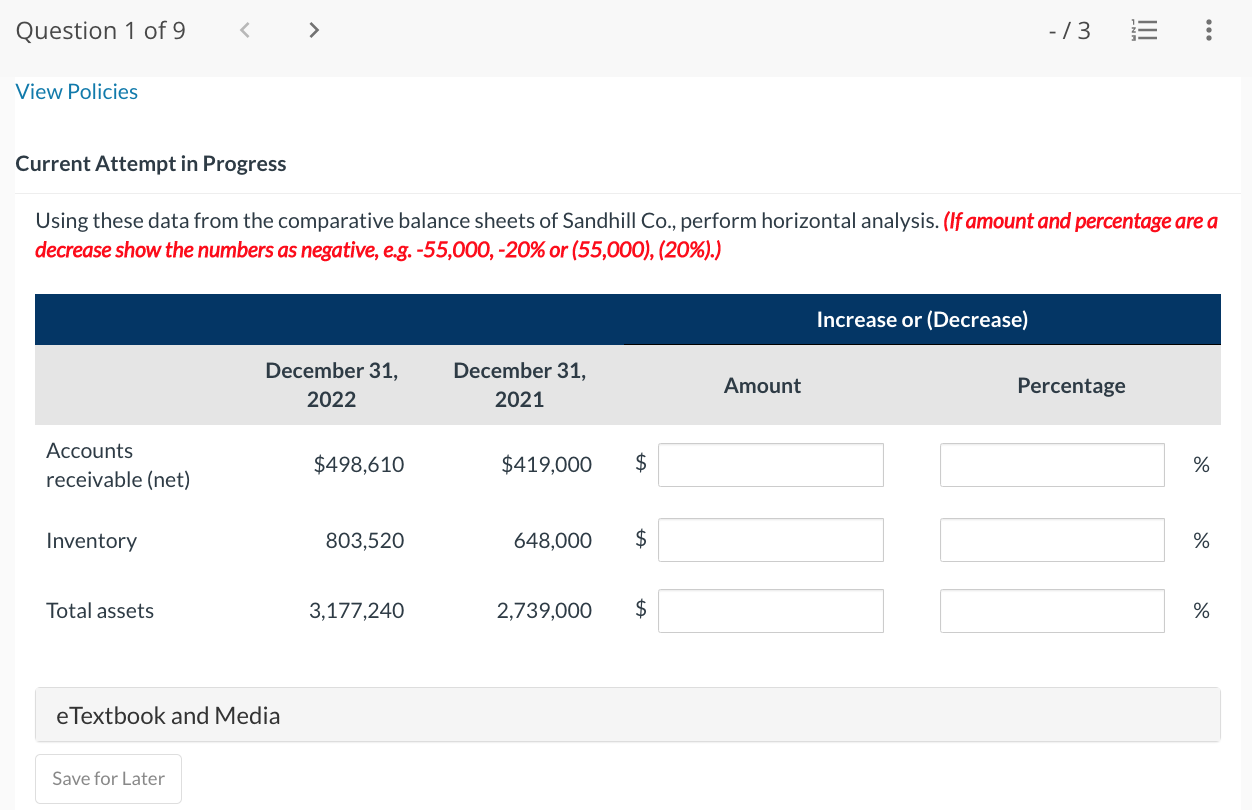Click the Accounts receivable Amount input field
This screenshot has width=1252, height=810.
(770, 464)
